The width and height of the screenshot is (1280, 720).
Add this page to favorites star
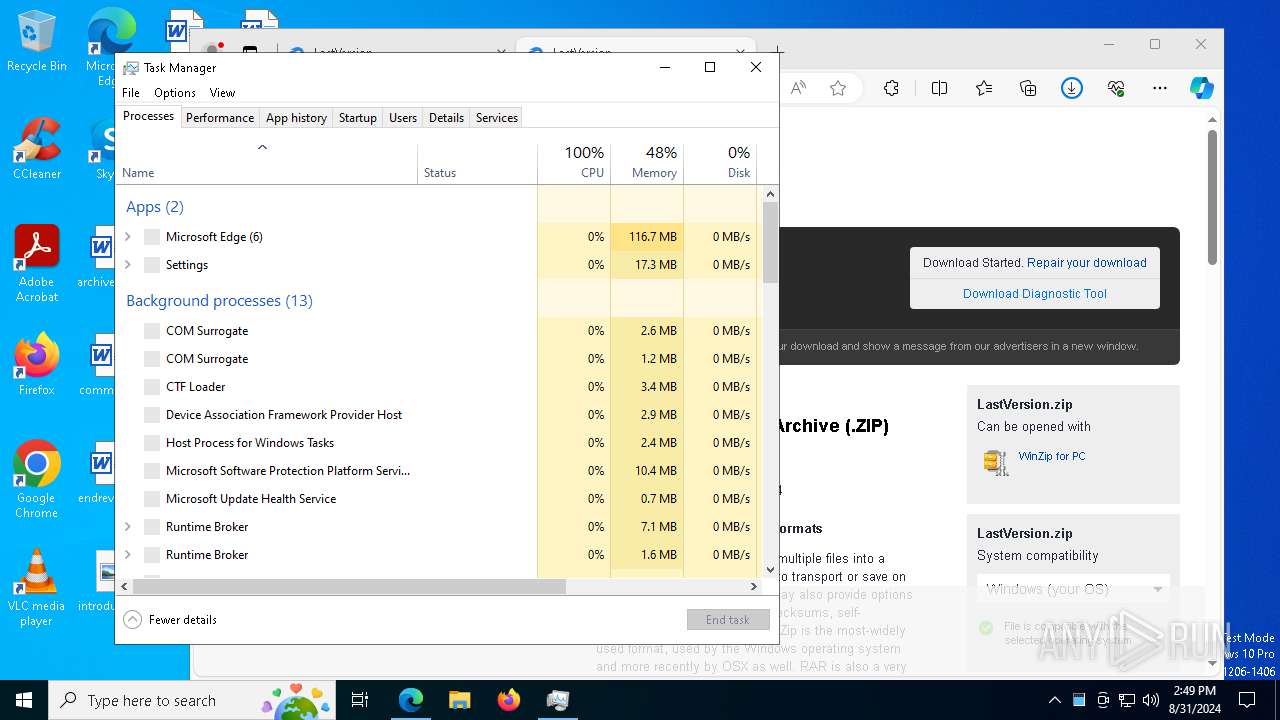pyautogui.click(x=838, y=88)
